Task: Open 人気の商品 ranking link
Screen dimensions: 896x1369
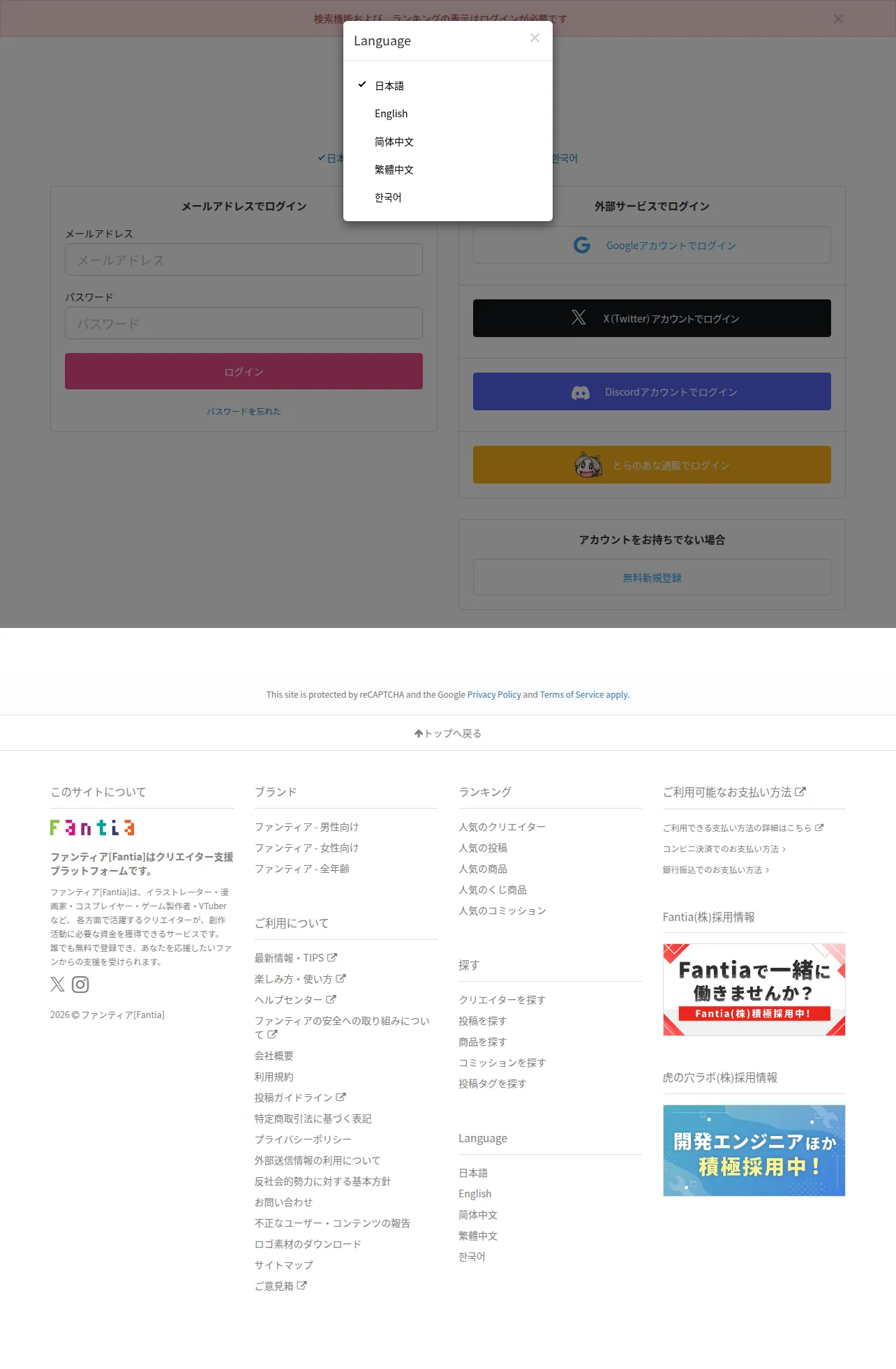Action: (x=483, y=869)
